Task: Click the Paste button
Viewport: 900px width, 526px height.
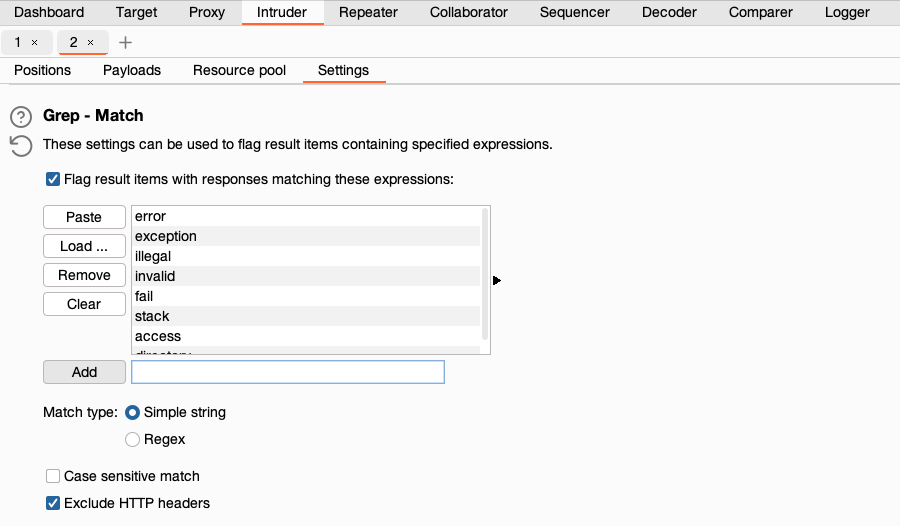Action: tap(84, 217)
